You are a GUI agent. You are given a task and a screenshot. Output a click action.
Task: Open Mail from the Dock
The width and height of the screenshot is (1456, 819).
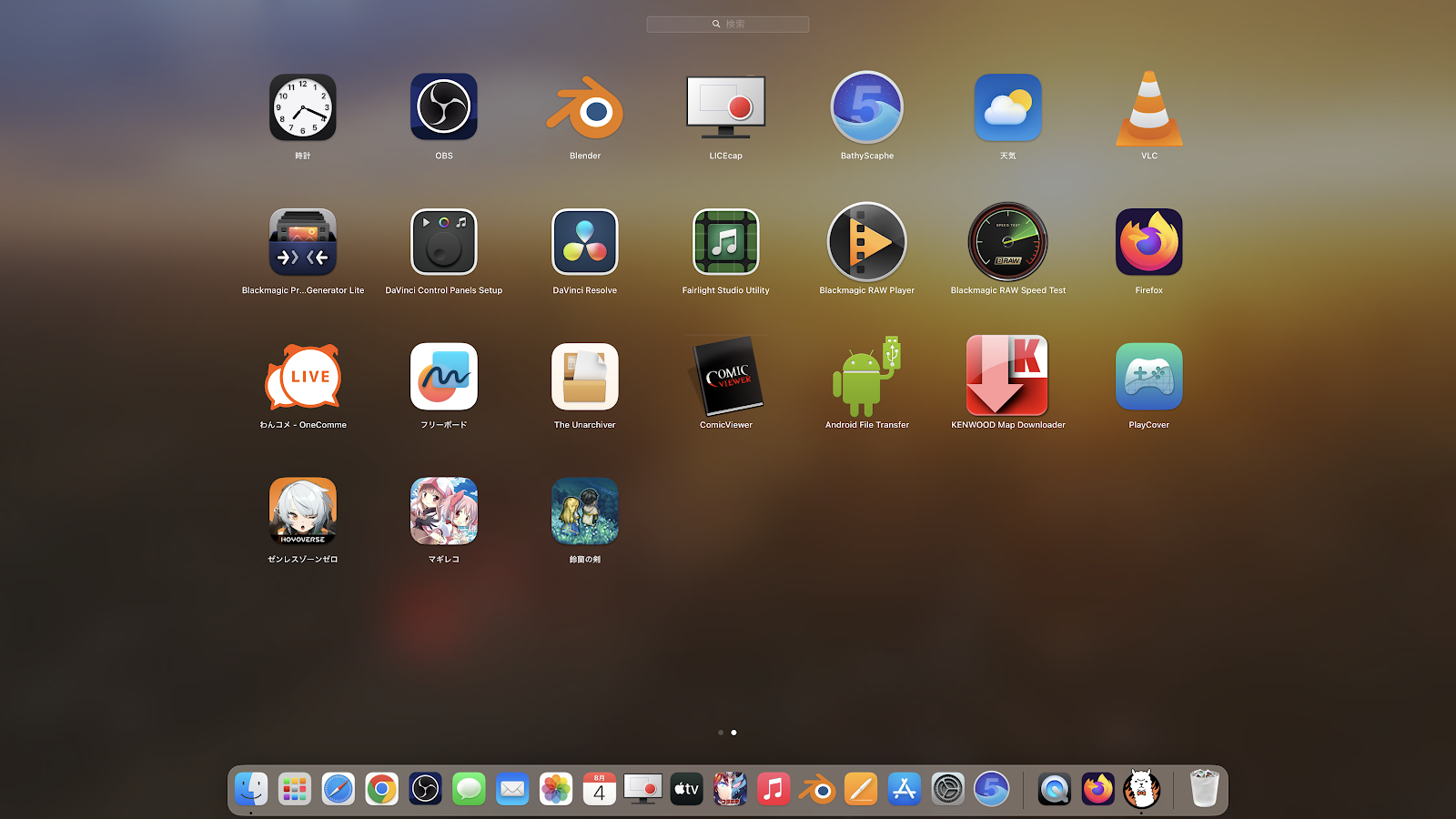coord(512,789)
